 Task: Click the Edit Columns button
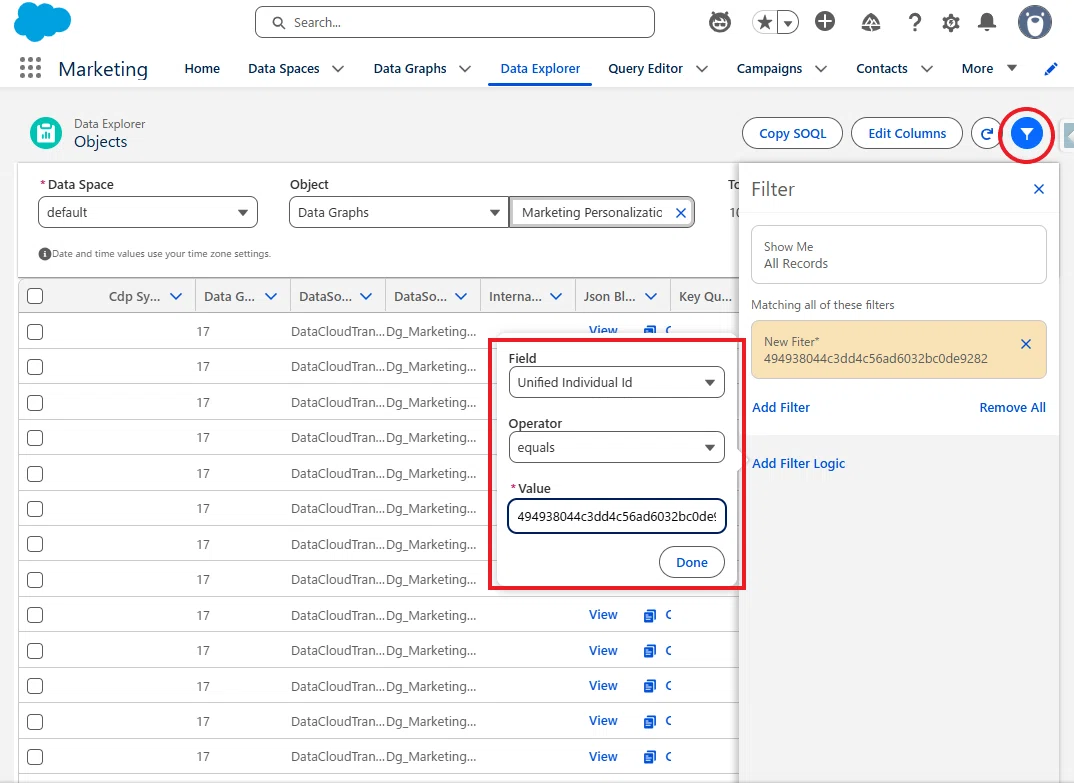907,134
